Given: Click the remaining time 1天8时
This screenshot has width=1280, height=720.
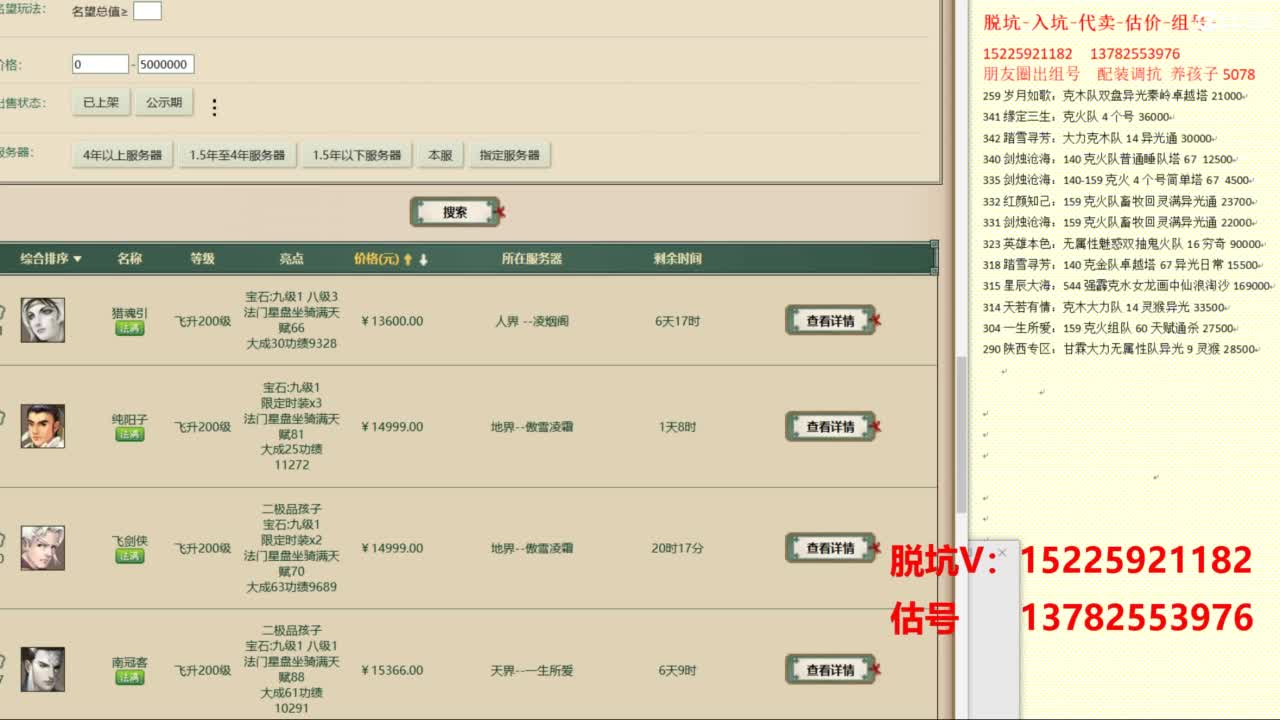Looking at the screenshot, I should 678,427.
